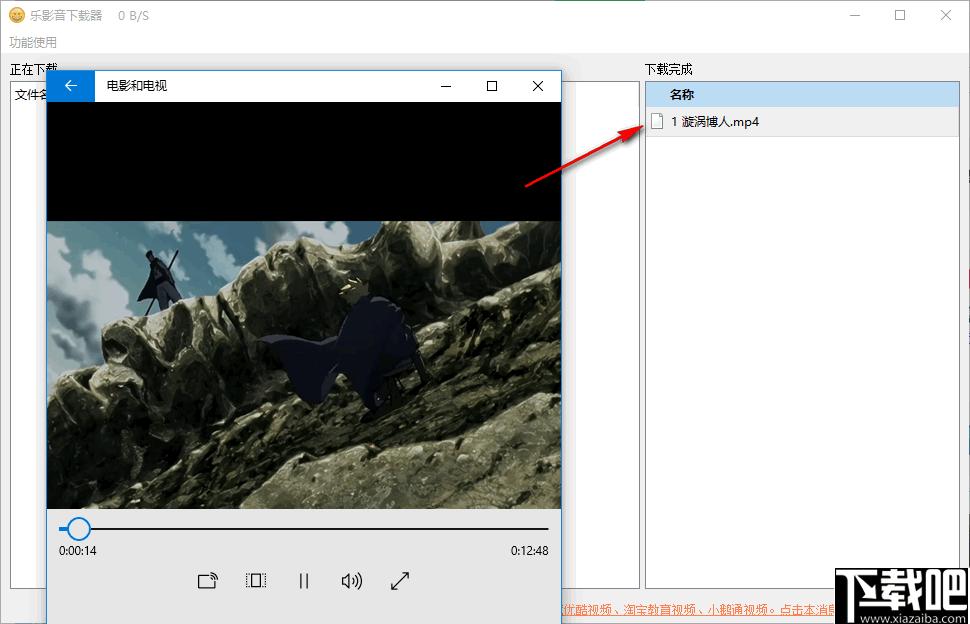Screen dimensions: 970x624
Task: Maximize the 电影和电视 player window
Action: point(492,86)
